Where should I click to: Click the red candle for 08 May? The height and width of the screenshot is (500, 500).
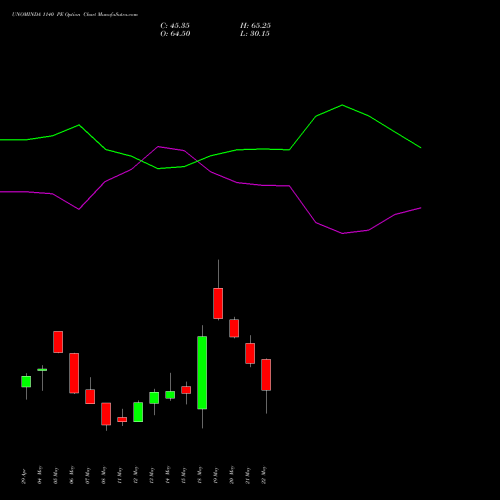(106, 414)
